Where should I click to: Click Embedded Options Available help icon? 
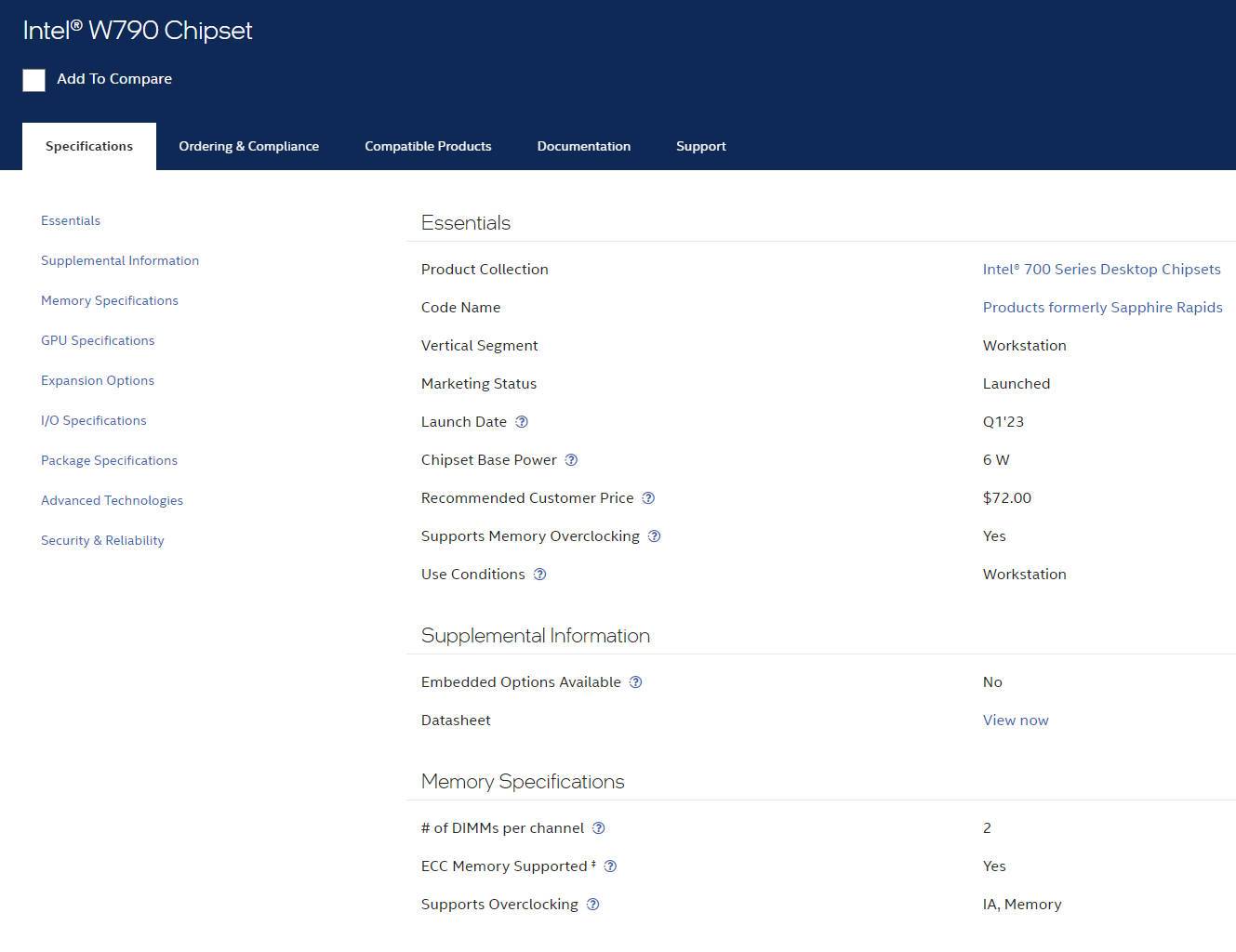[635, 682]
